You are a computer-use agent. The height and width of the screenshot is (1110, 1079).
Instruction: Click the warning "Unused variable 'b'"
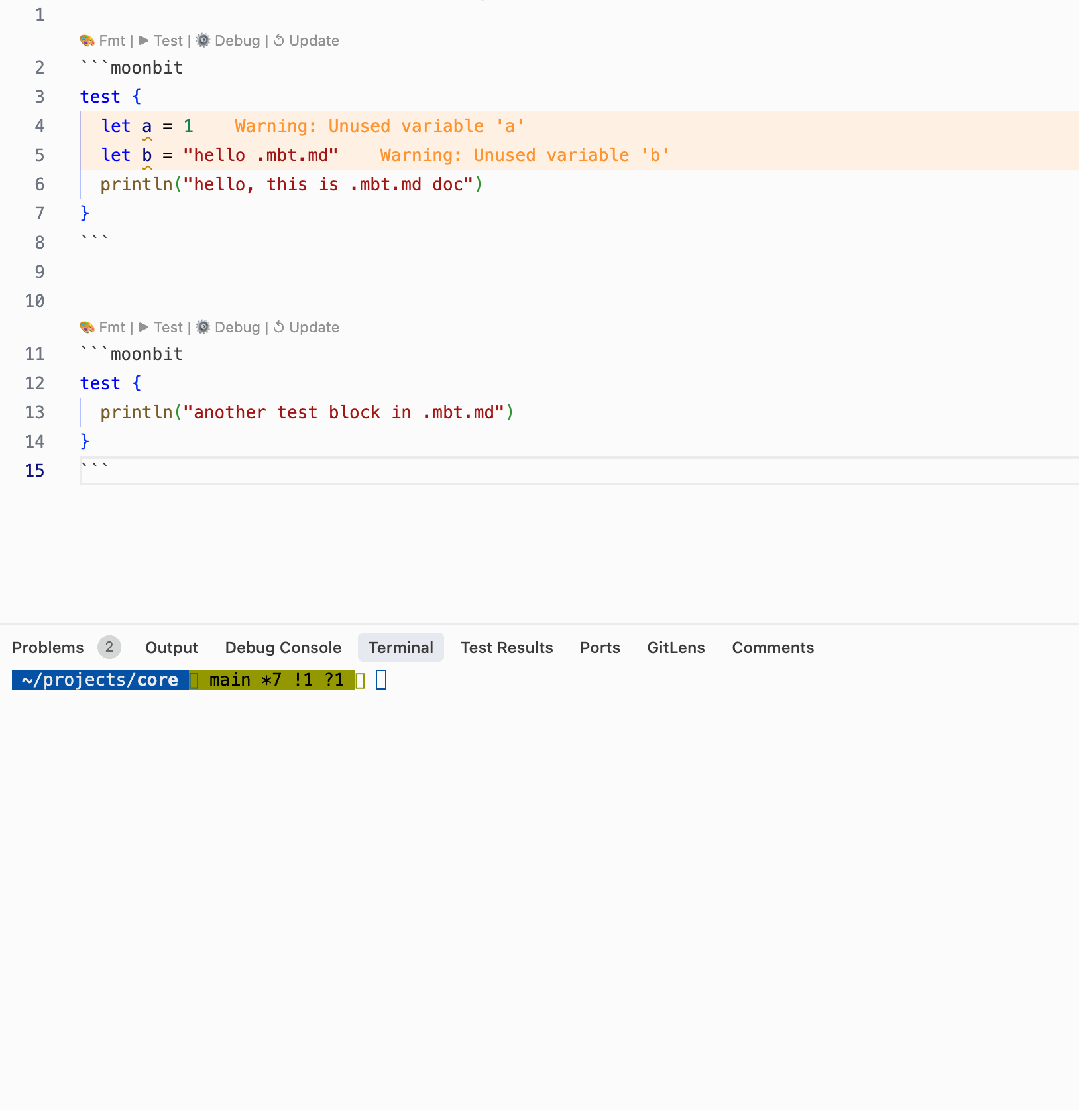(x=525, y=155)
